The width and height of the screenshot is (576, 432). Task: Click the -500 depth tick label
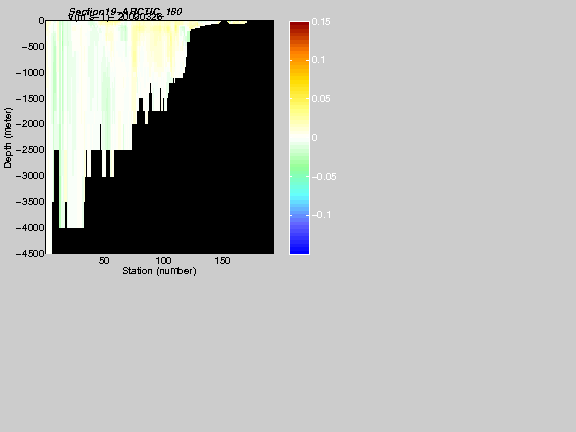pos(33,47)
